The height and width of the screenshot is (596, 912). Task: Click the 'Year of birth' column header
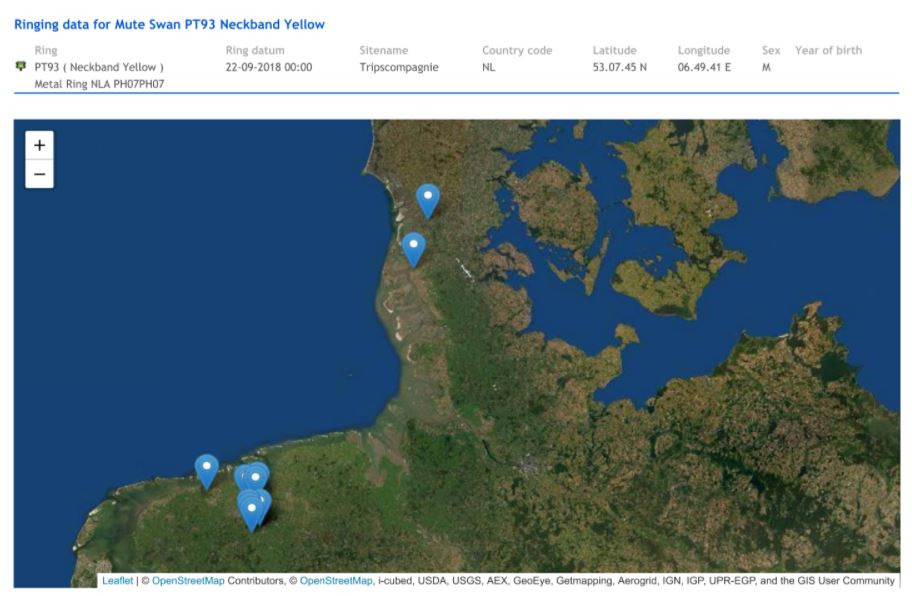coord(828,51)
